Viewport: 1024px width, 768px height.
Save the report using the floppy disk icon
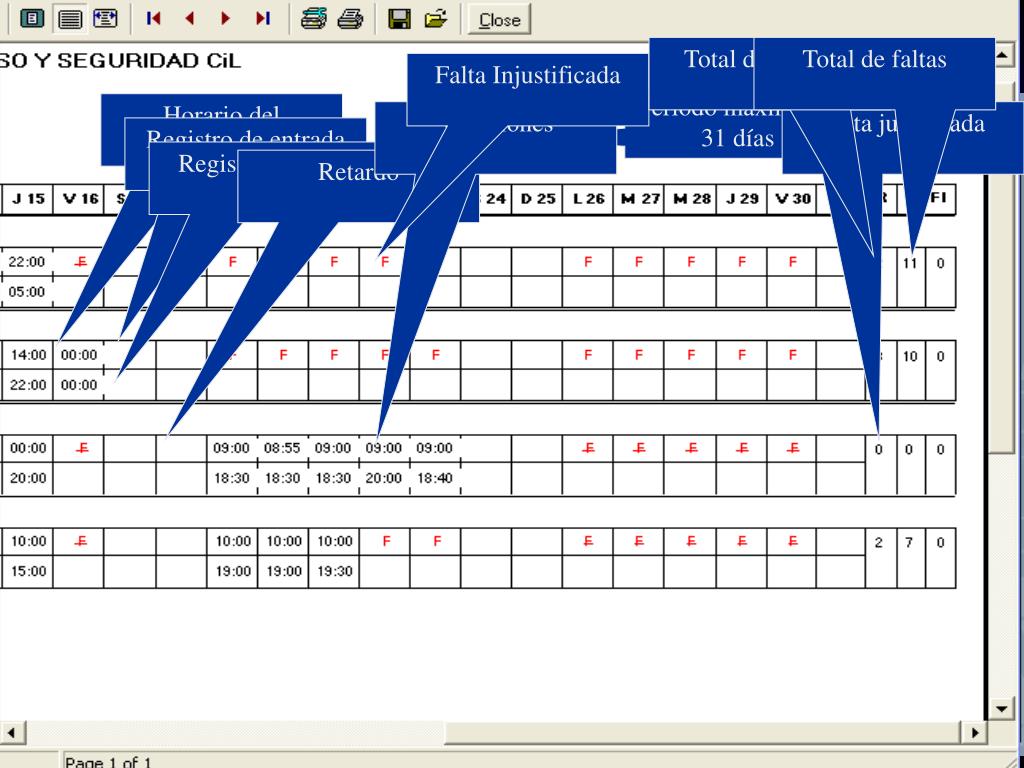pos(399,18)
